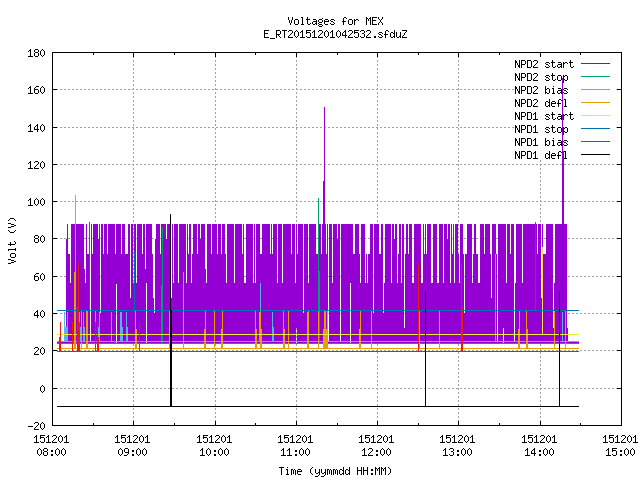Click the NPD1 stop legend label
The height and width of the screenshot is (480, 640).
541,129
